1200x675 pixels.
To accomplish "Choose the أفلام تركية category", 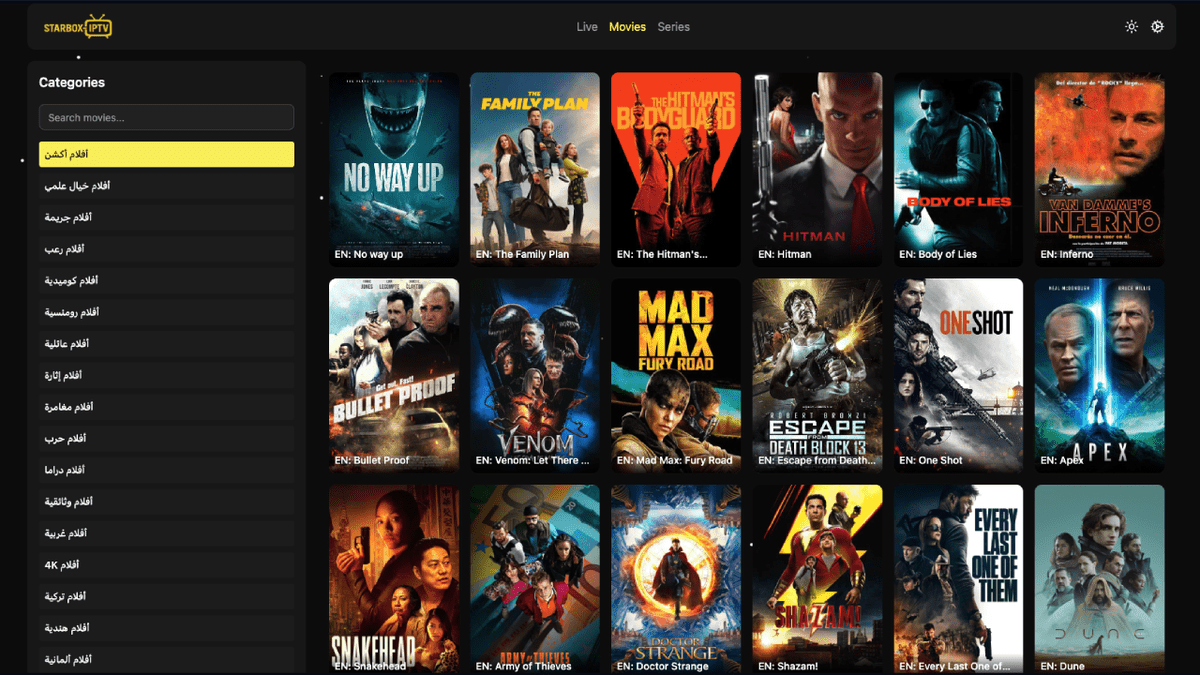I will pos(166,597).
